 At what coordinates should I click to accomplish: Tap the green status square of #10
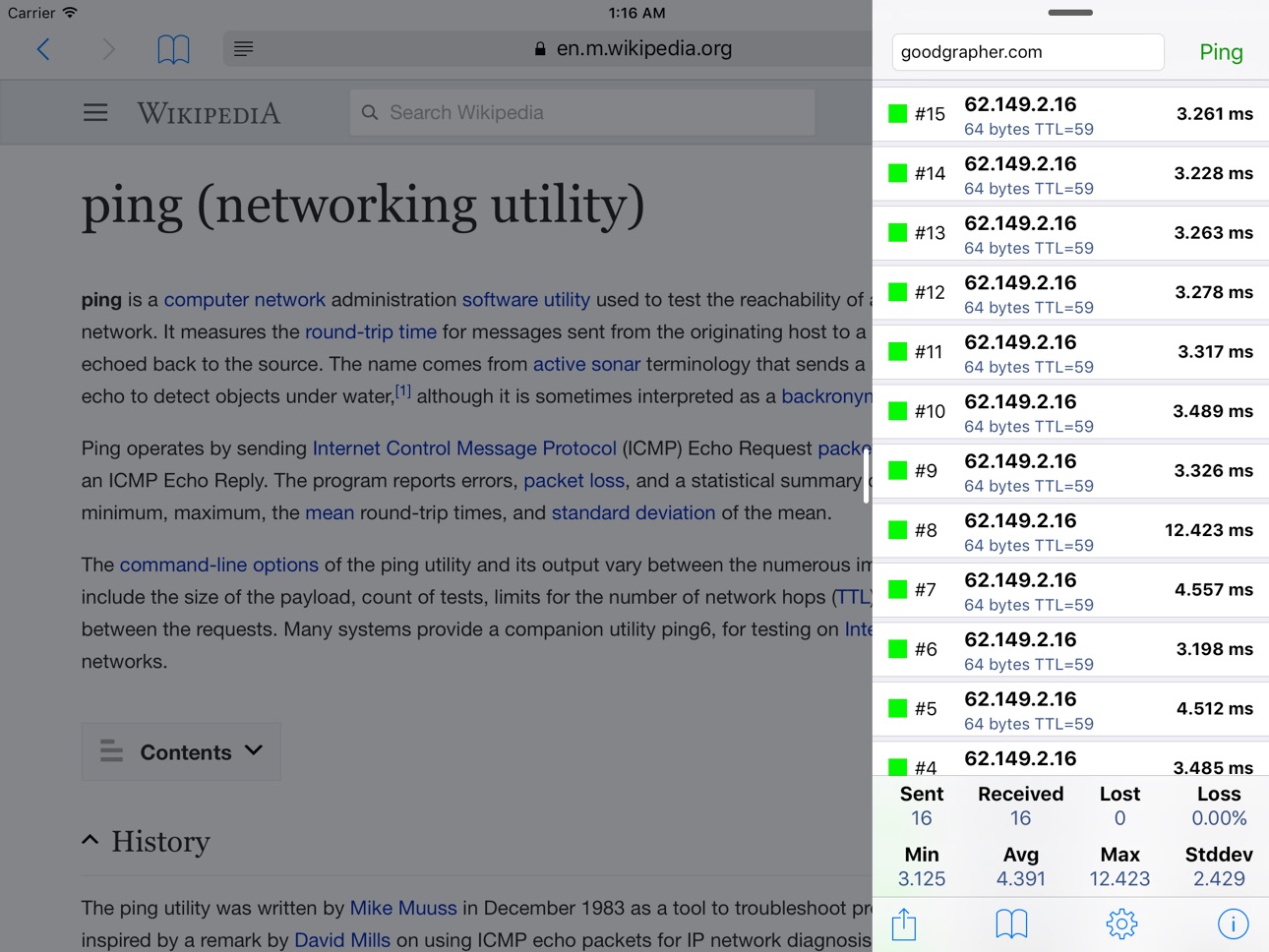897,410
